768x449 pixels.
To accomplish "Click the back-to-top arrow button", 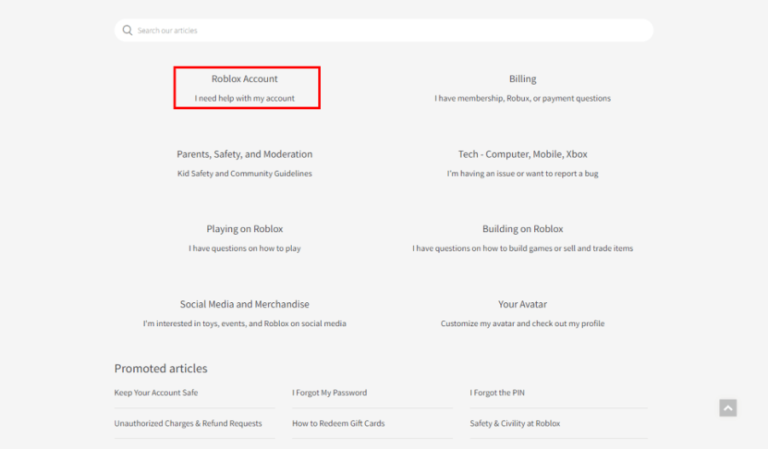I will point(728,408).
